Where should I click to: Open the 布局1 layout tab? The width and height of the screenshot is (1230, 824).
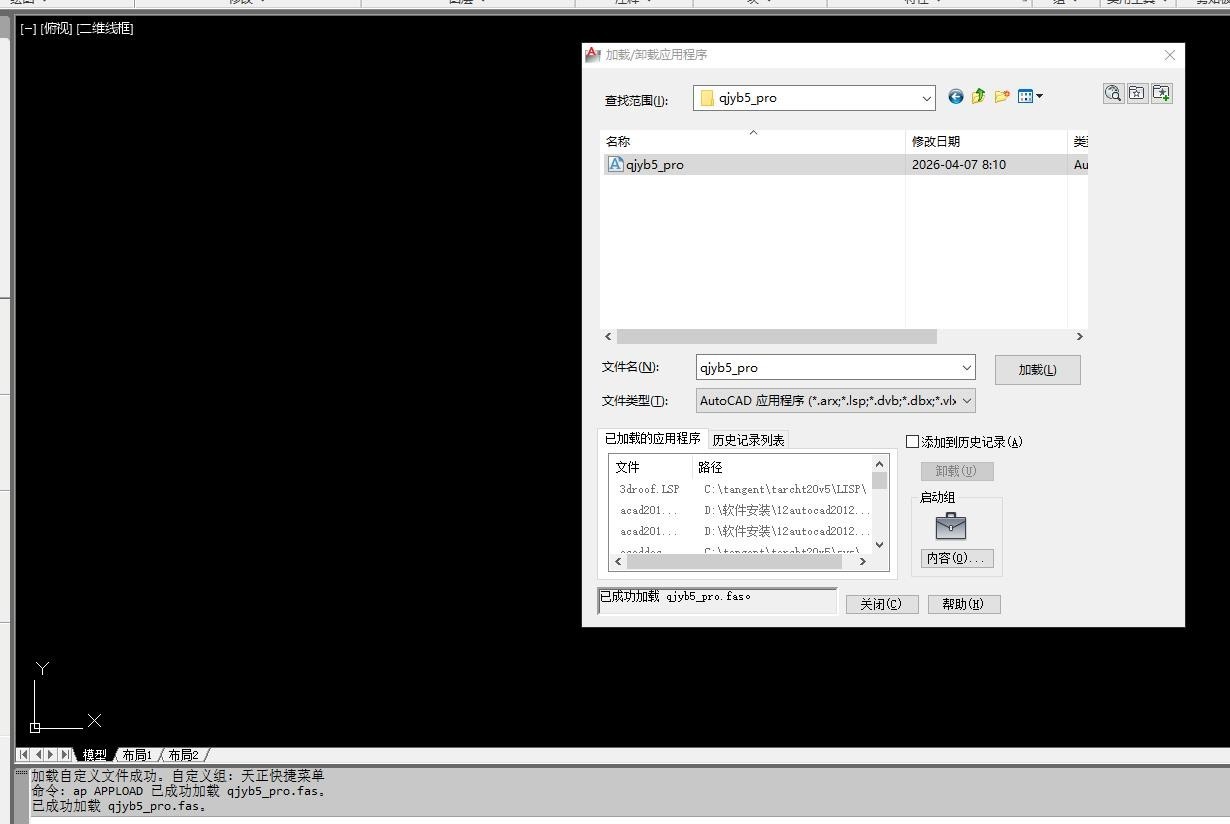click(x=137, y=755)
